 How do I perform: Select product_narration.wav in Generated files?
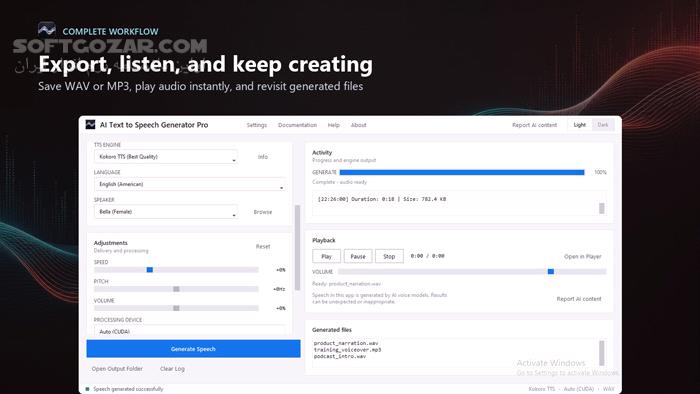tap(346, 343)
